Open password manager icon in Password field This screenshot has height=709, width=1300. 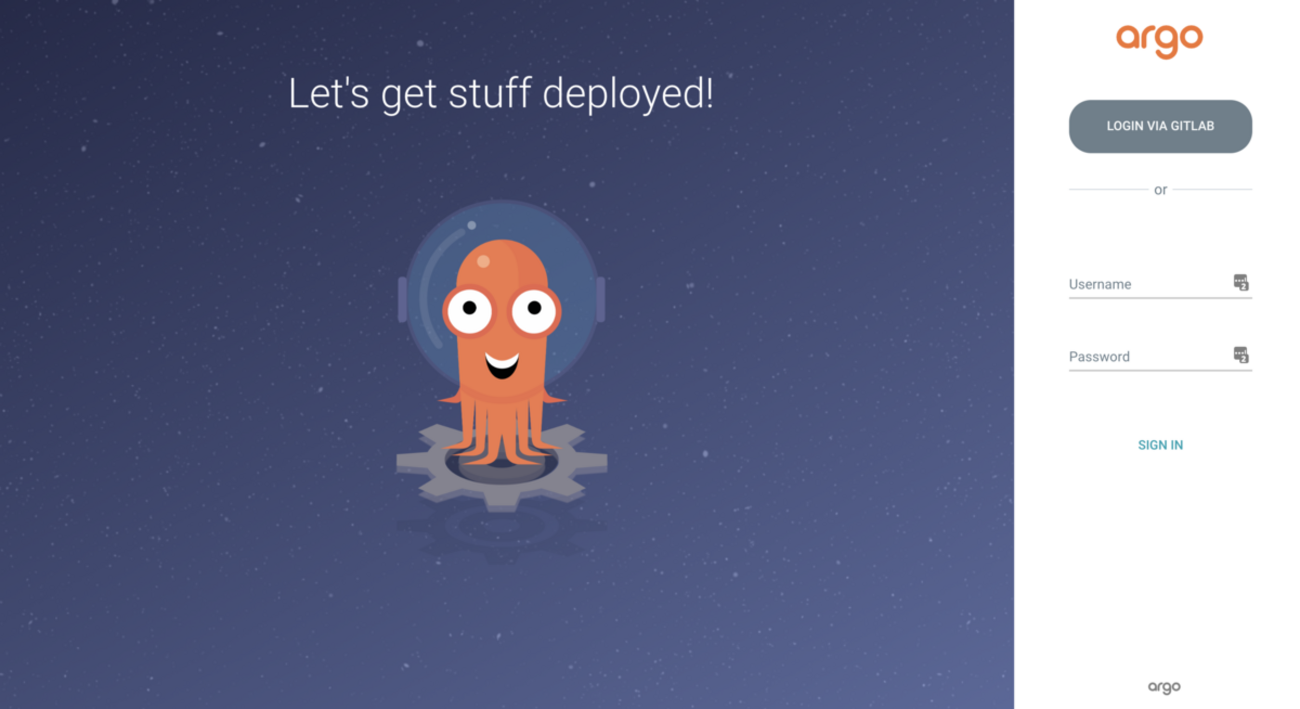[x=1241, y=355]
